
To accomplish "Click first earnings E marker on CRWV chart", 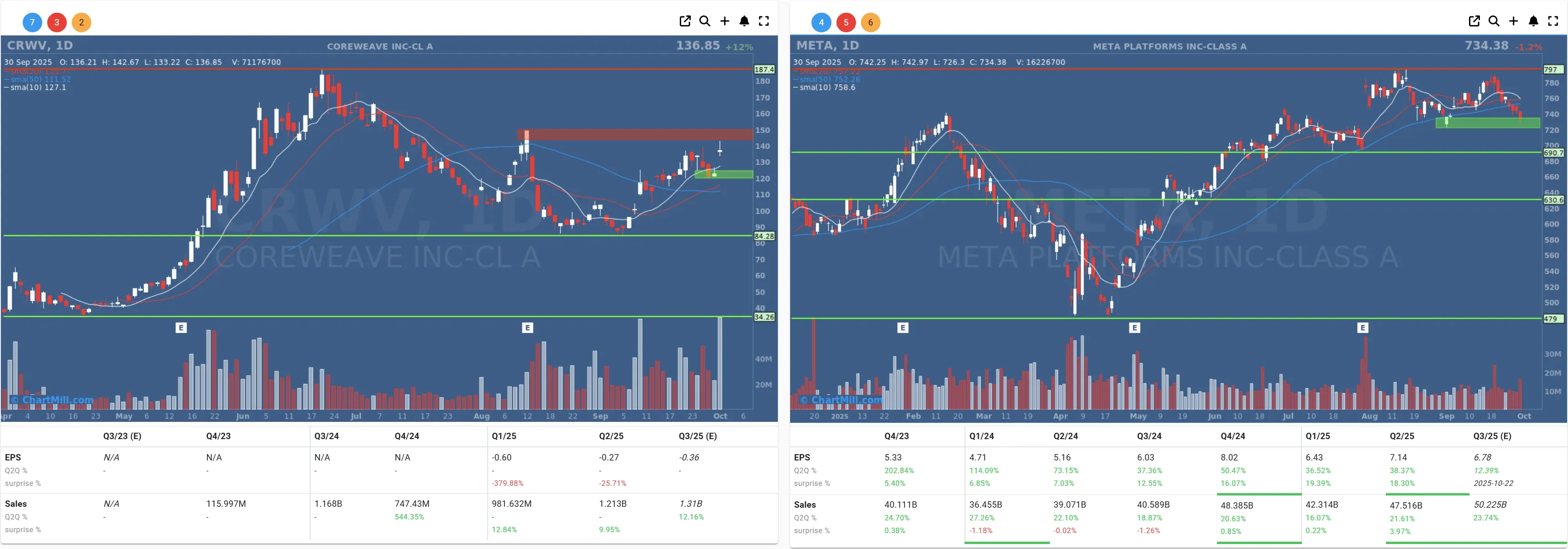I will (181, 327).
